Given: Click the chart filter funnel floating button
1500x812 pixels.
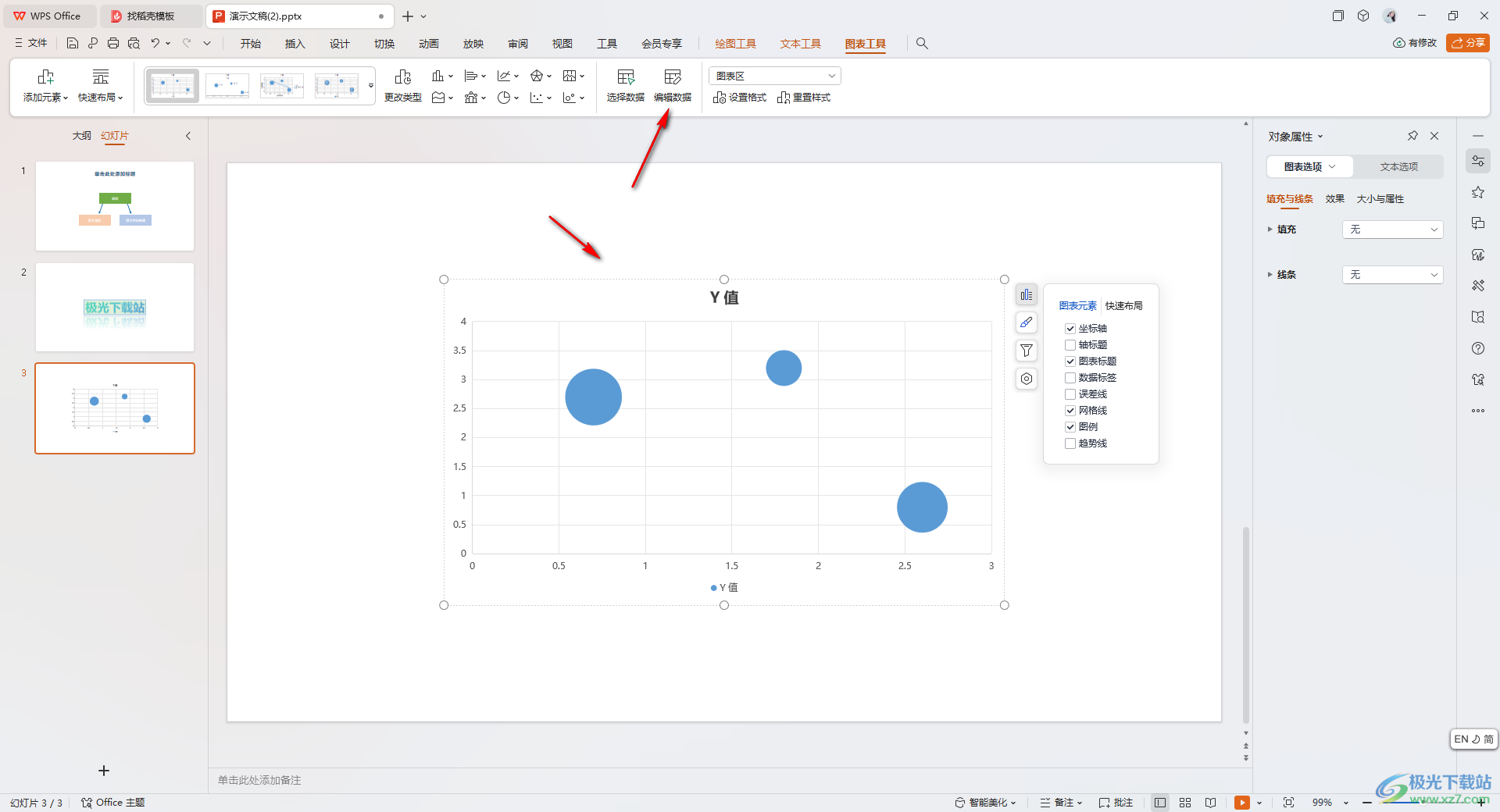Looking at the screenshot, I should pos(1027,351).
